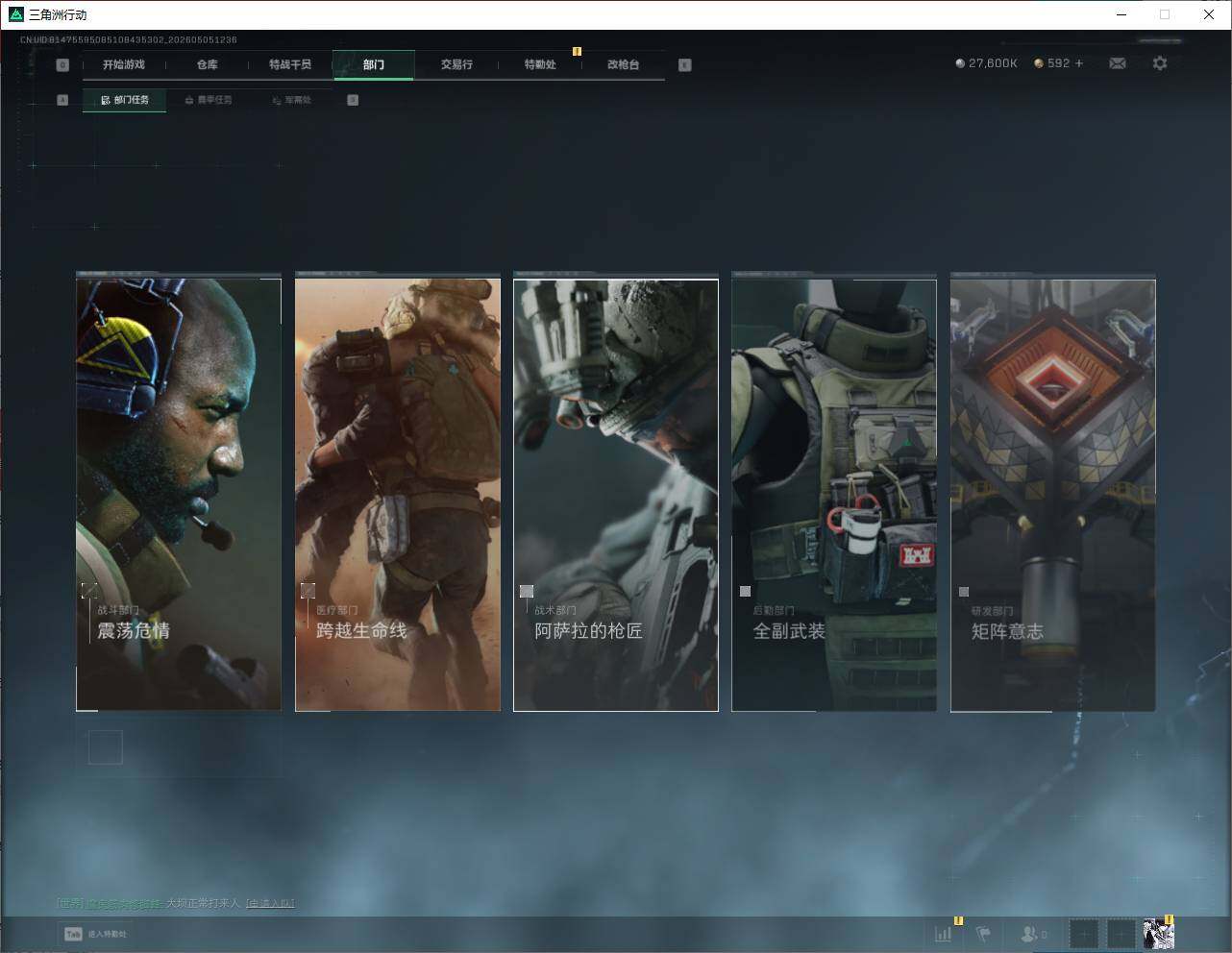Viewport: 1232px width, 953px height.
Task: Select the 部门 tab
Action: click(x=374, y=64)
